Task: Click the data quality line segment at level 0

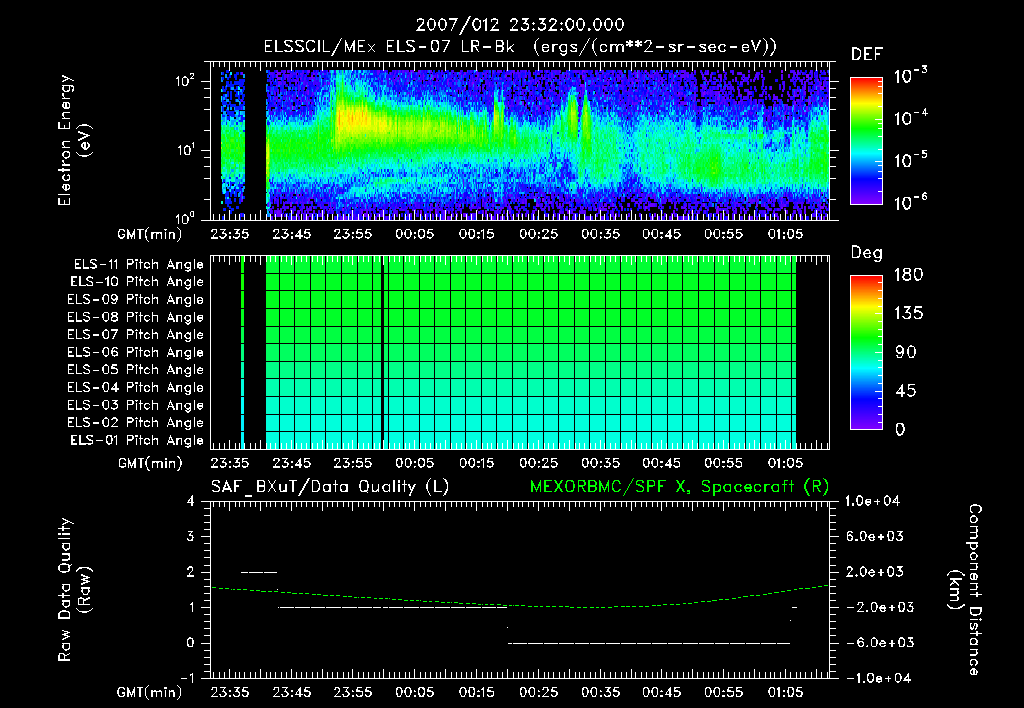Action: pyautogui.click(x=648, y=643)
